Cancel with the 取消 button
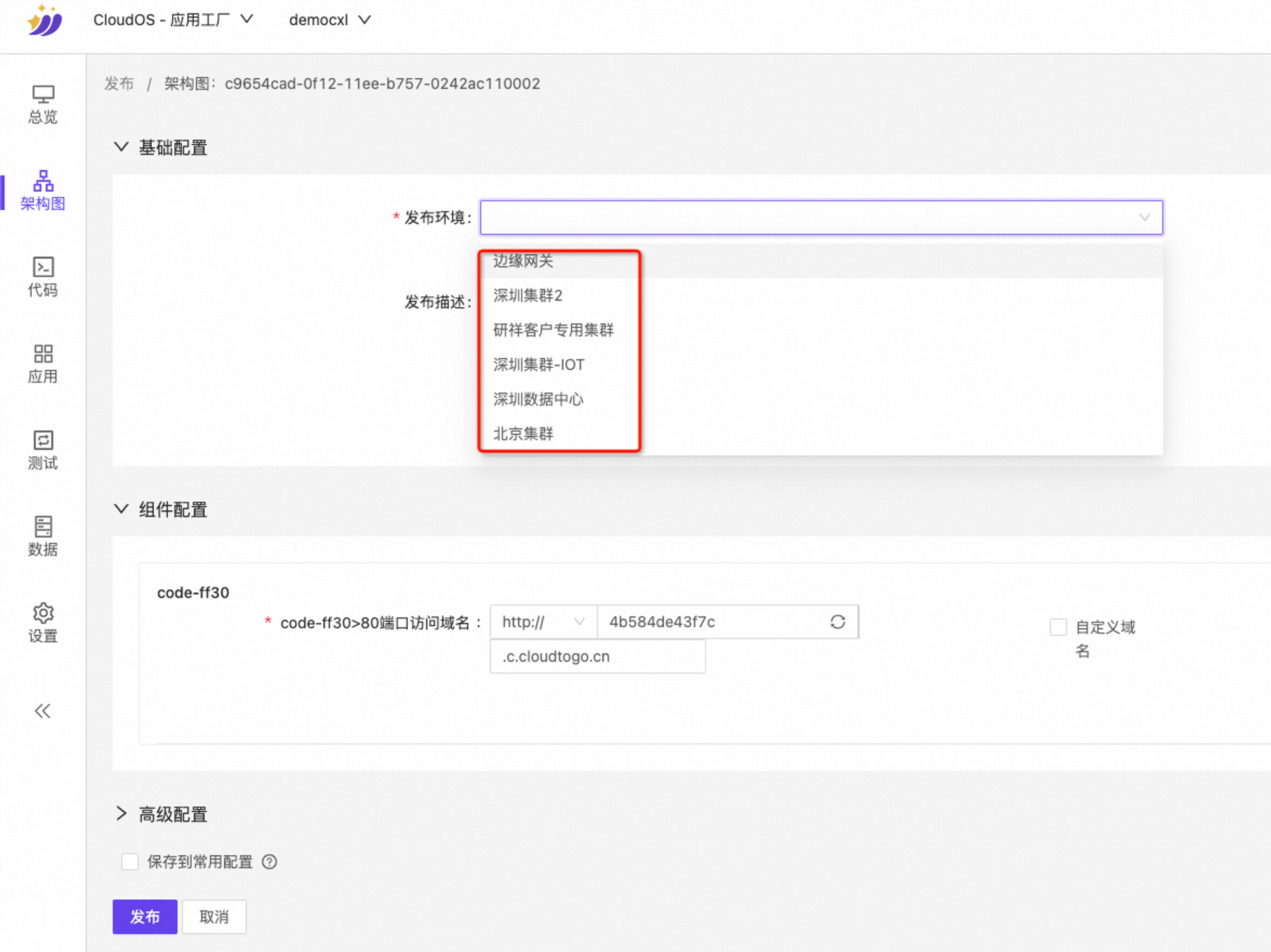The width and height of the screenshot is (1271, 952). point(214,916)
